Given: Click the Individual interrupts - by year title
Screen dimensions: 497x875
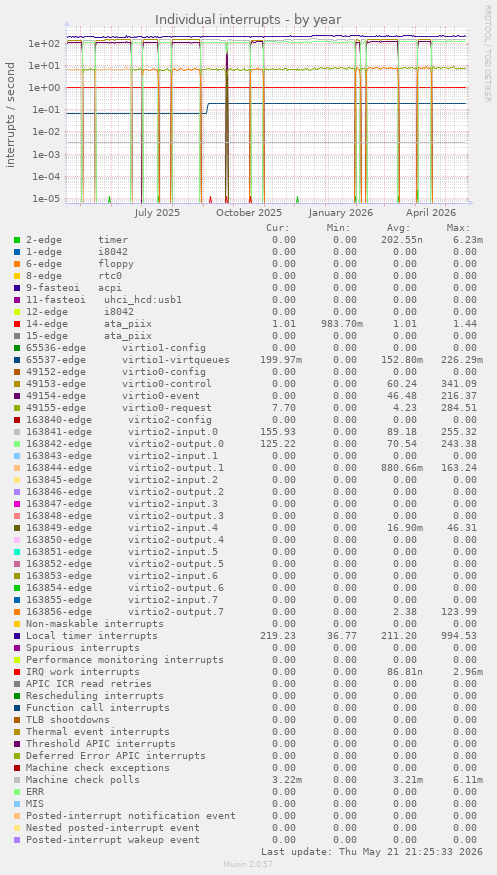Looking at the screenshot, I should point(248,20).
